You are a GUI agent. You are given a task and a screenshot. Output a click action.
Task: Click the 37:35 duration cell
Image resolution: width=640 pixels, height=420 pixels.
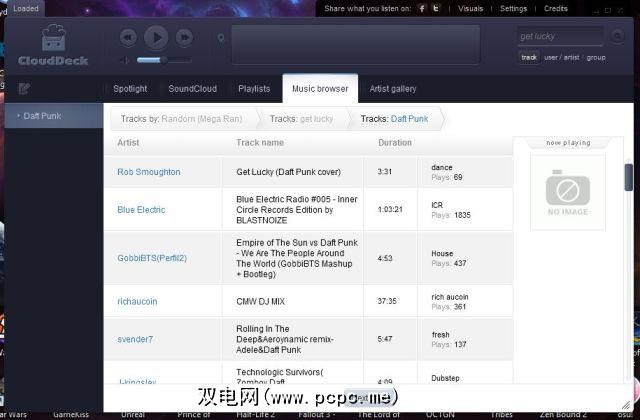point(387,301)
